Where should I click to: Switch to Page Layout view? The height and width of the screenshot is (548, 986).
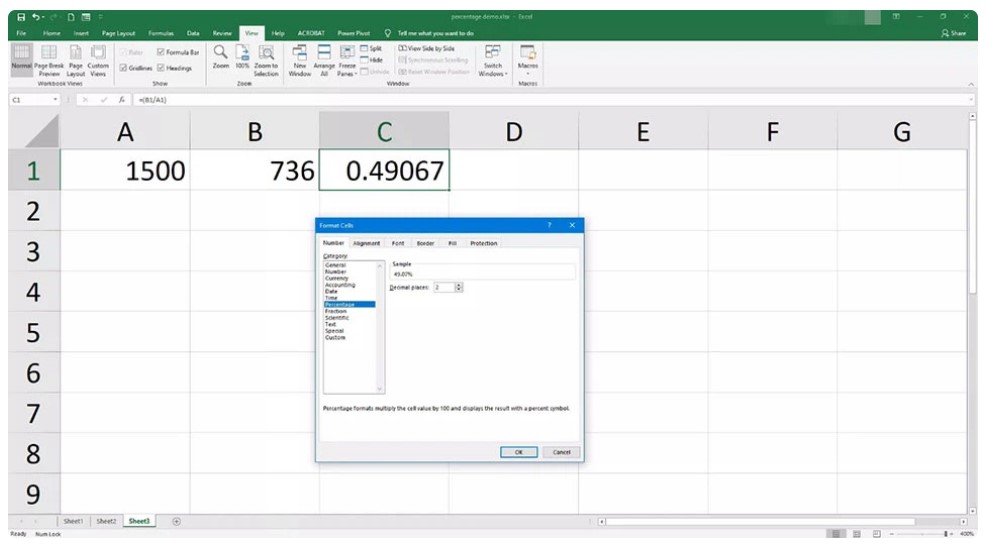tap(75, 60)
